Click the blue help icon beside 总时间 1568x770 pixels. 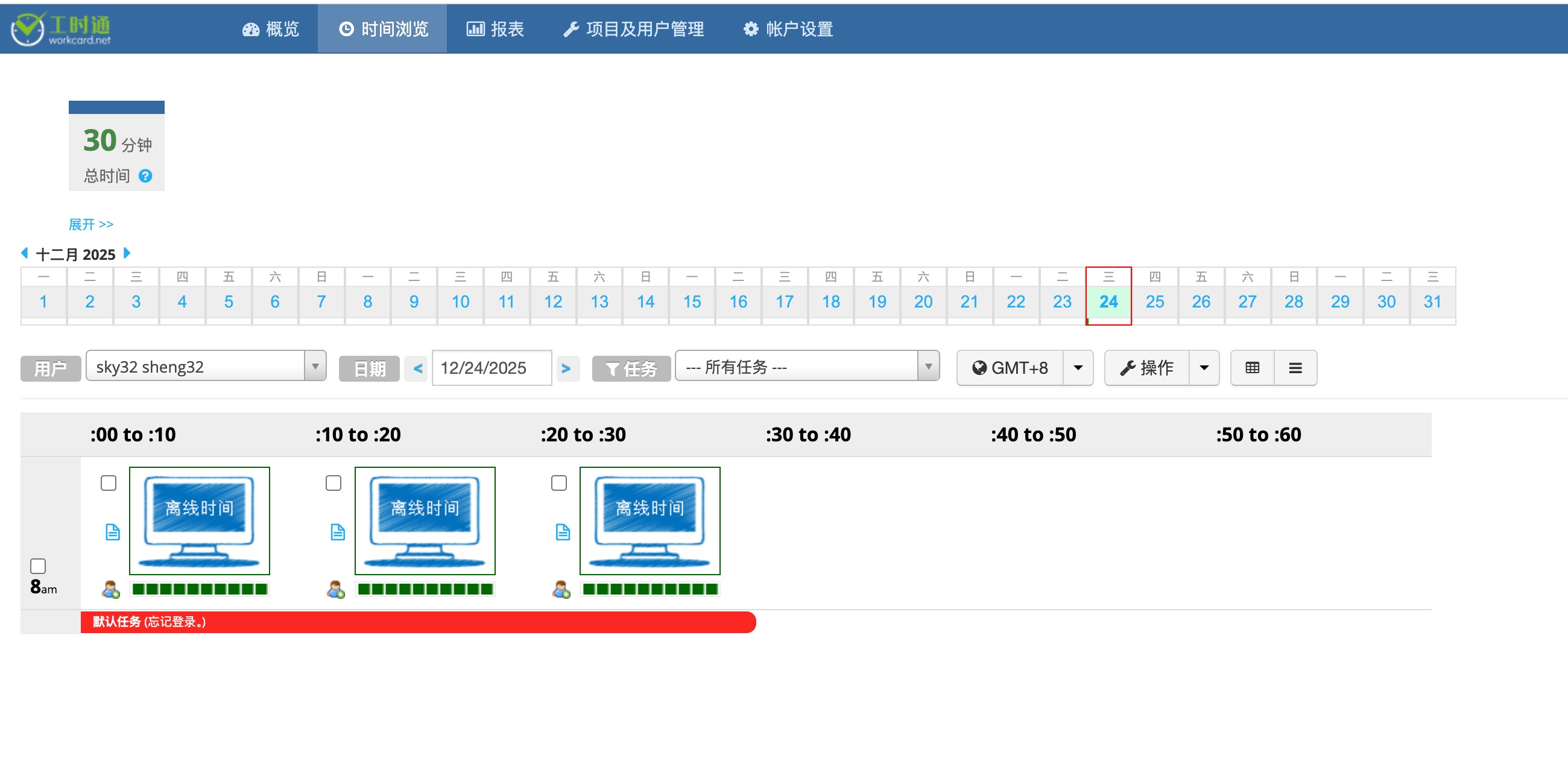click(x=145, y=176)
